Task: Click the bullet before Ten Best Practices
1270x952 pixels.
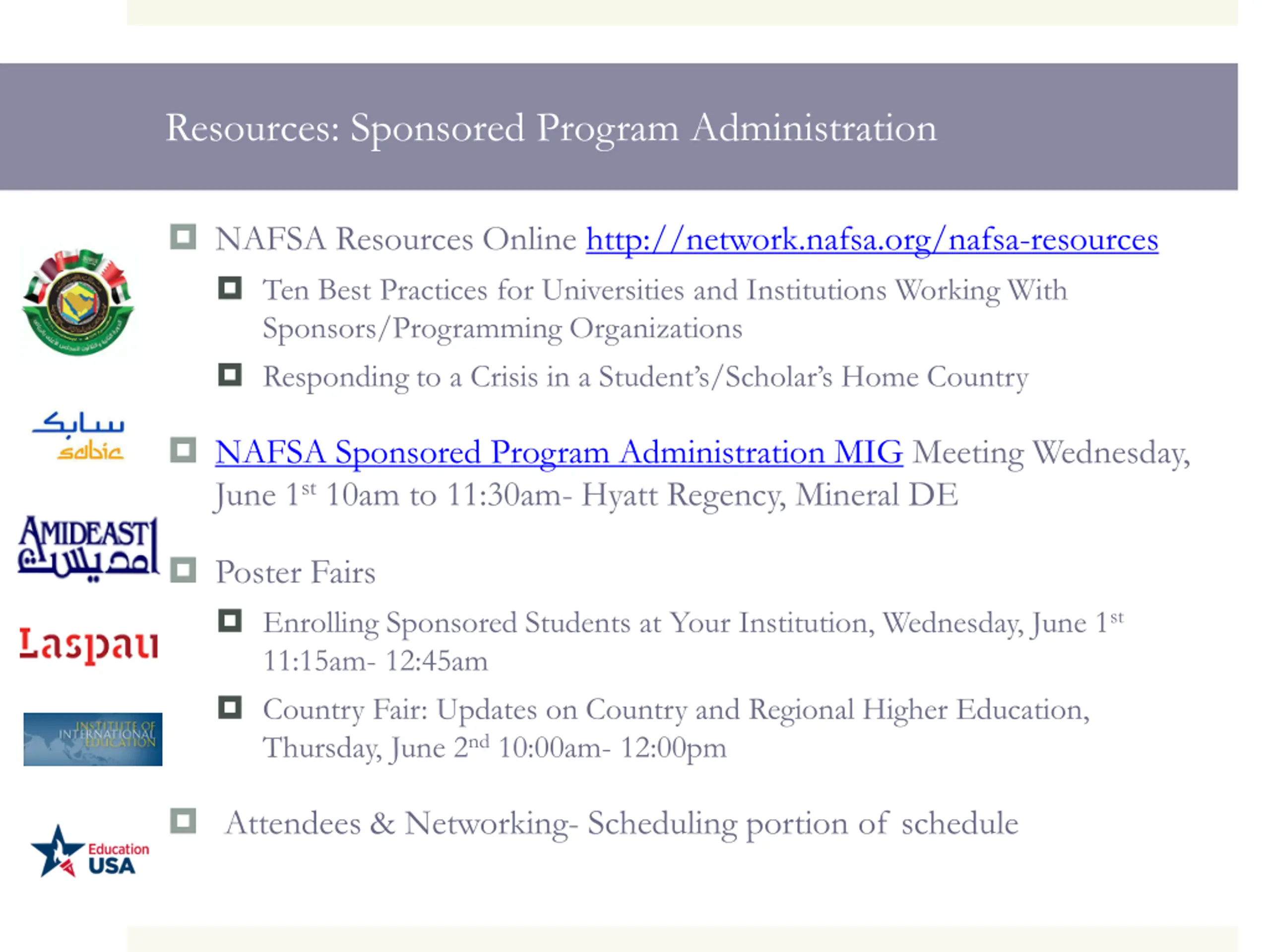Action: coord(230,288)
